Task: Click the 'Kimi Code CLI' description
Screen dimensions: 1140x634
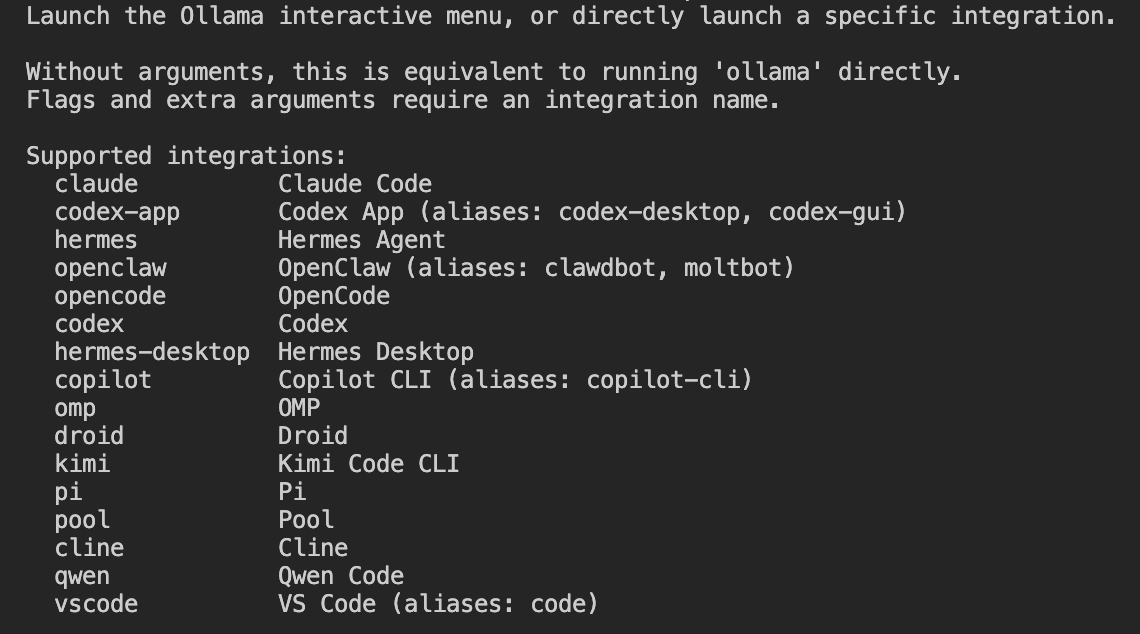Action: pos(369,464)
